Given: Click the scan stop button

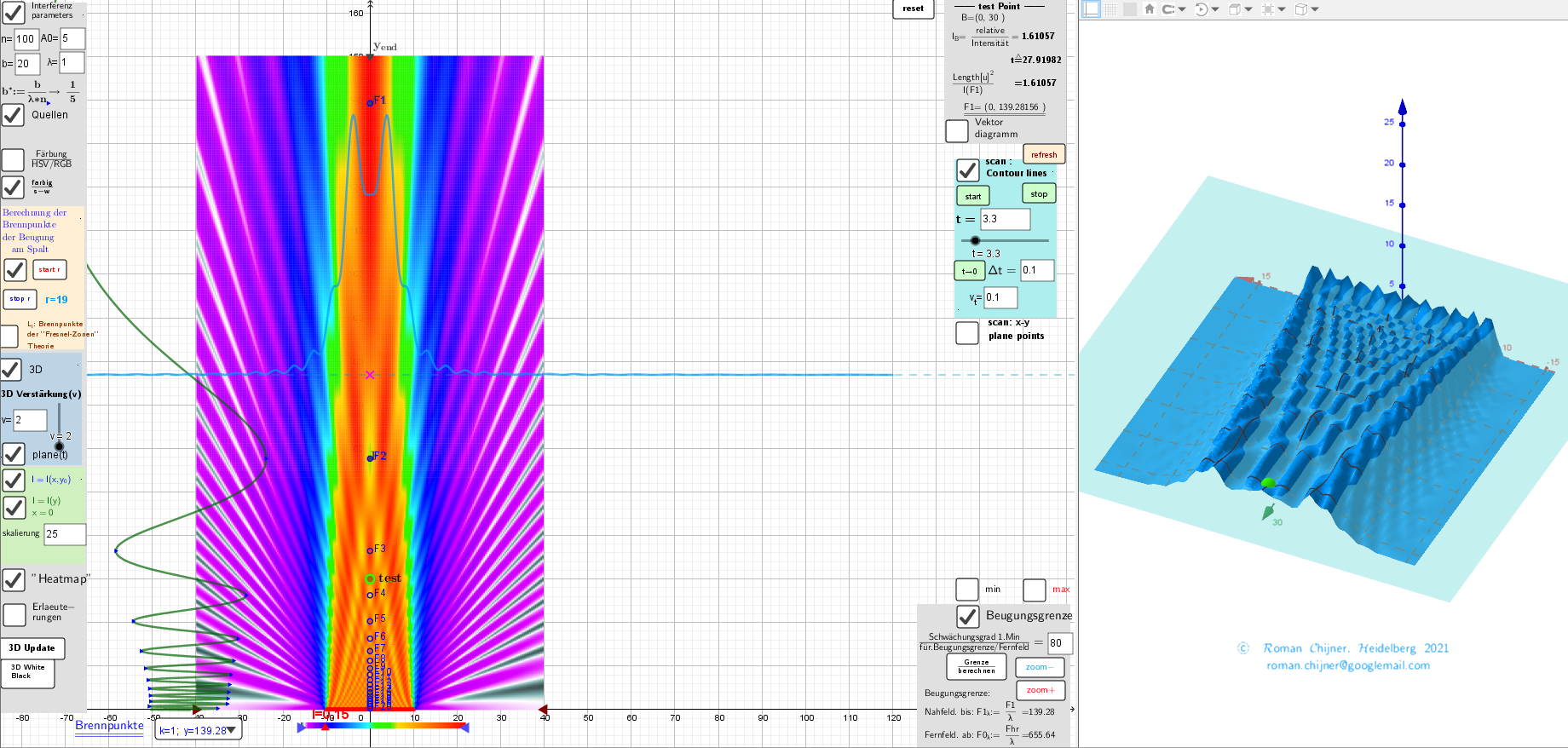Looking at the screenshot, I should click(1039, 193).
